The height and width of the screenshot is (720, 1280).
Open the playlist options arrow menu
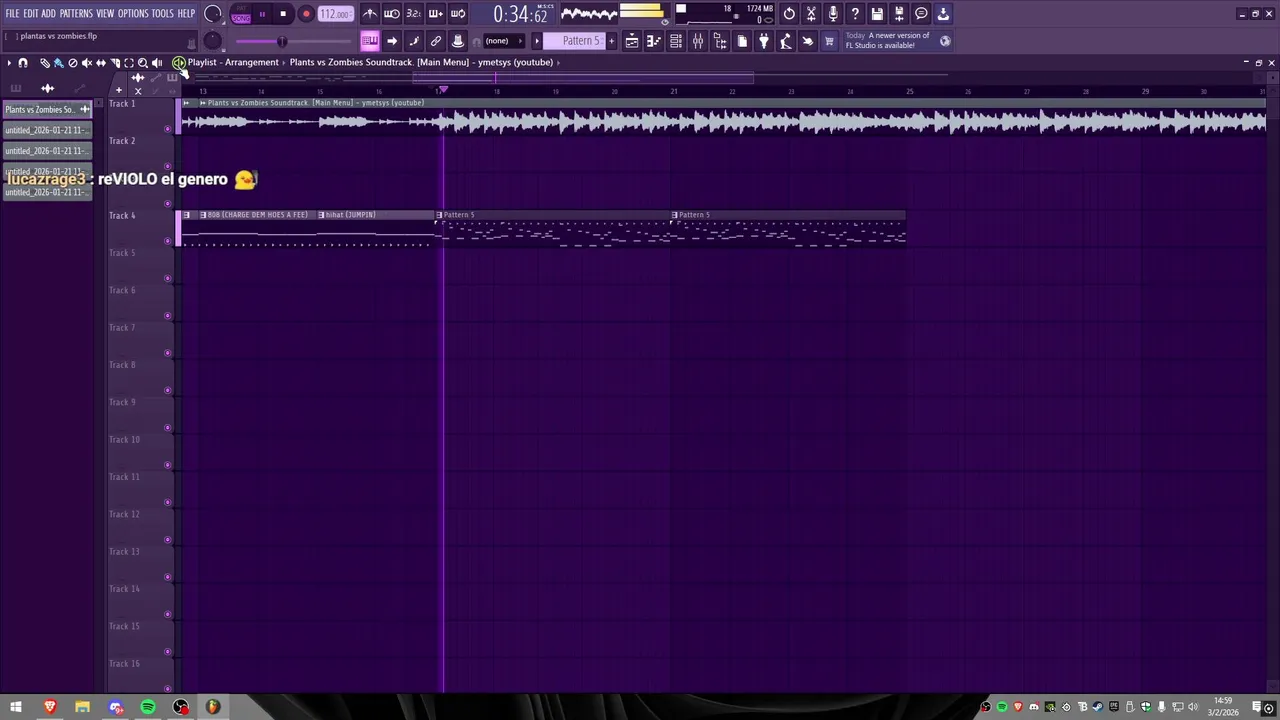click(8, 63)
